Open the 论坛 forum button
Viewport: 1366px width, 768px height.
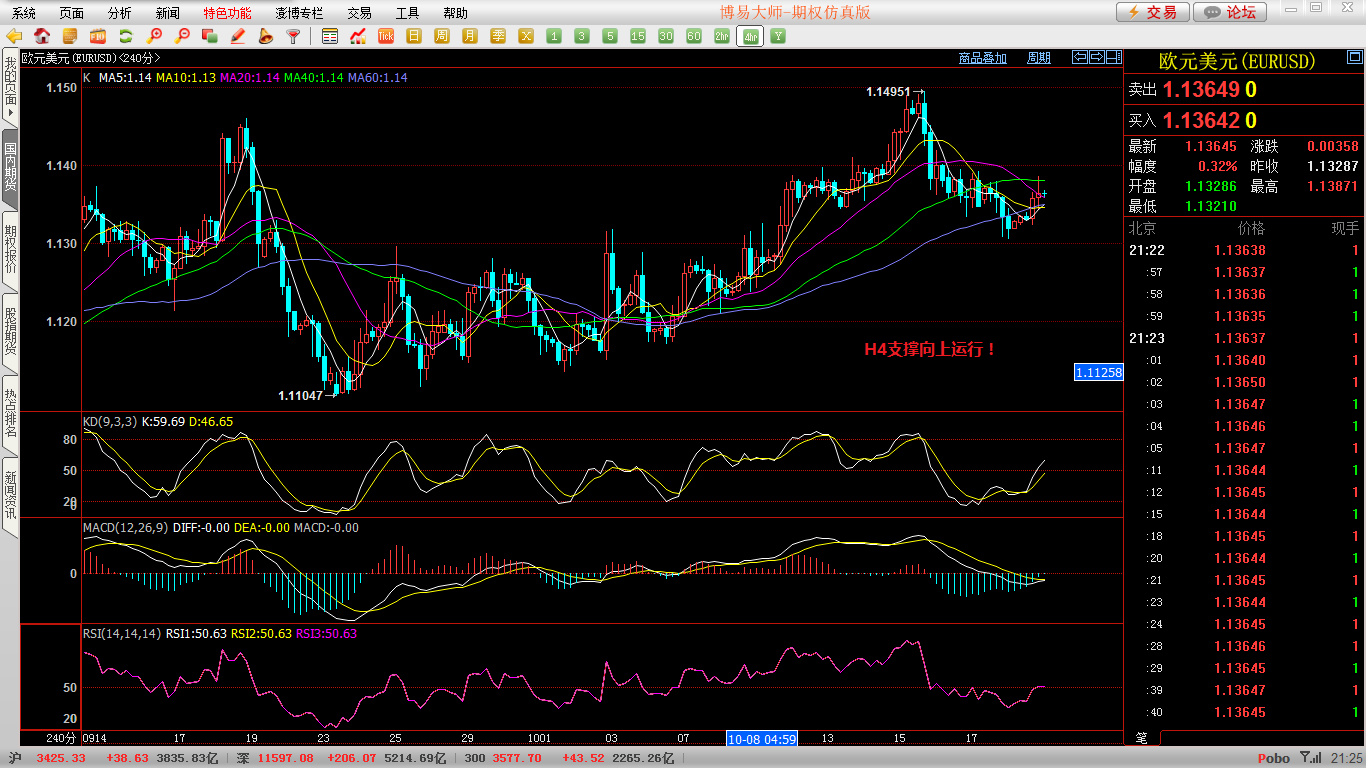coord(1230,12)
